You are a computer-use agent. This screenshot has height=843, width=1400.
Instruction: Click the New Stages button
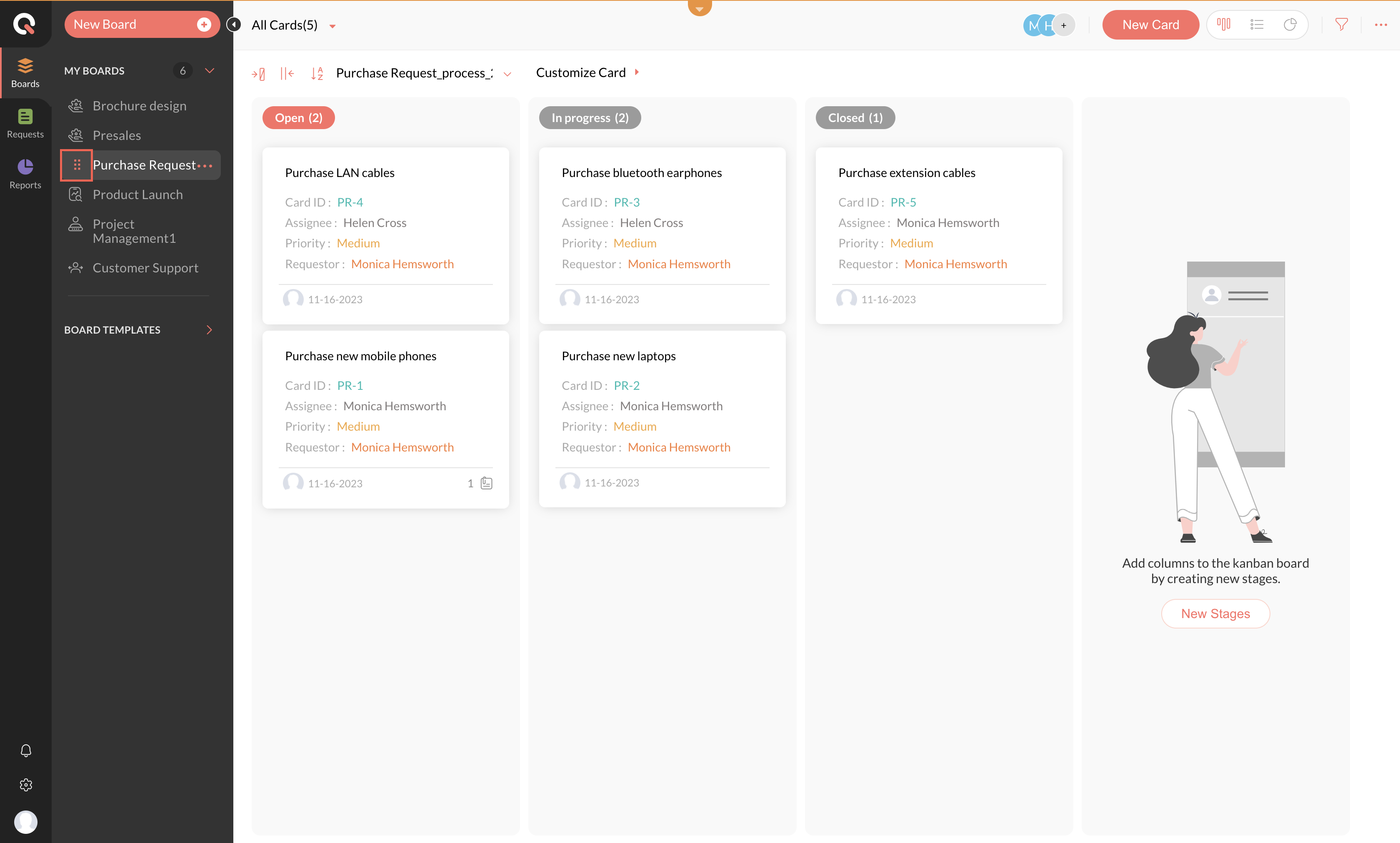point(1215,614)
